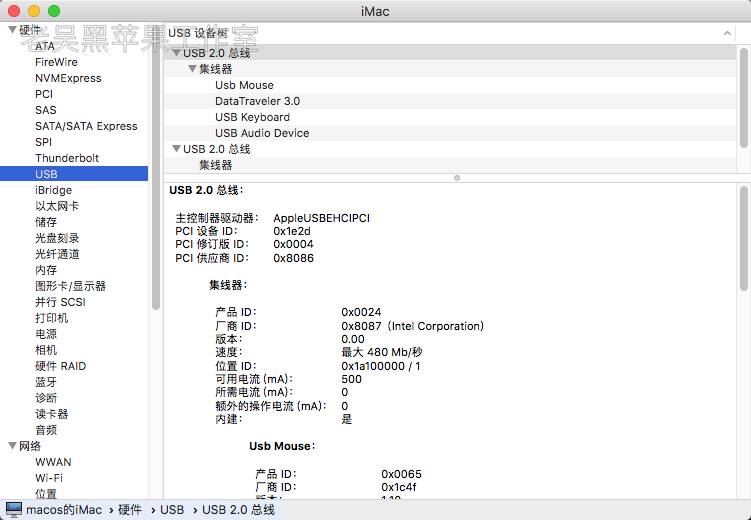Open 图形卡/显示器 graphics category

(70, 286)
